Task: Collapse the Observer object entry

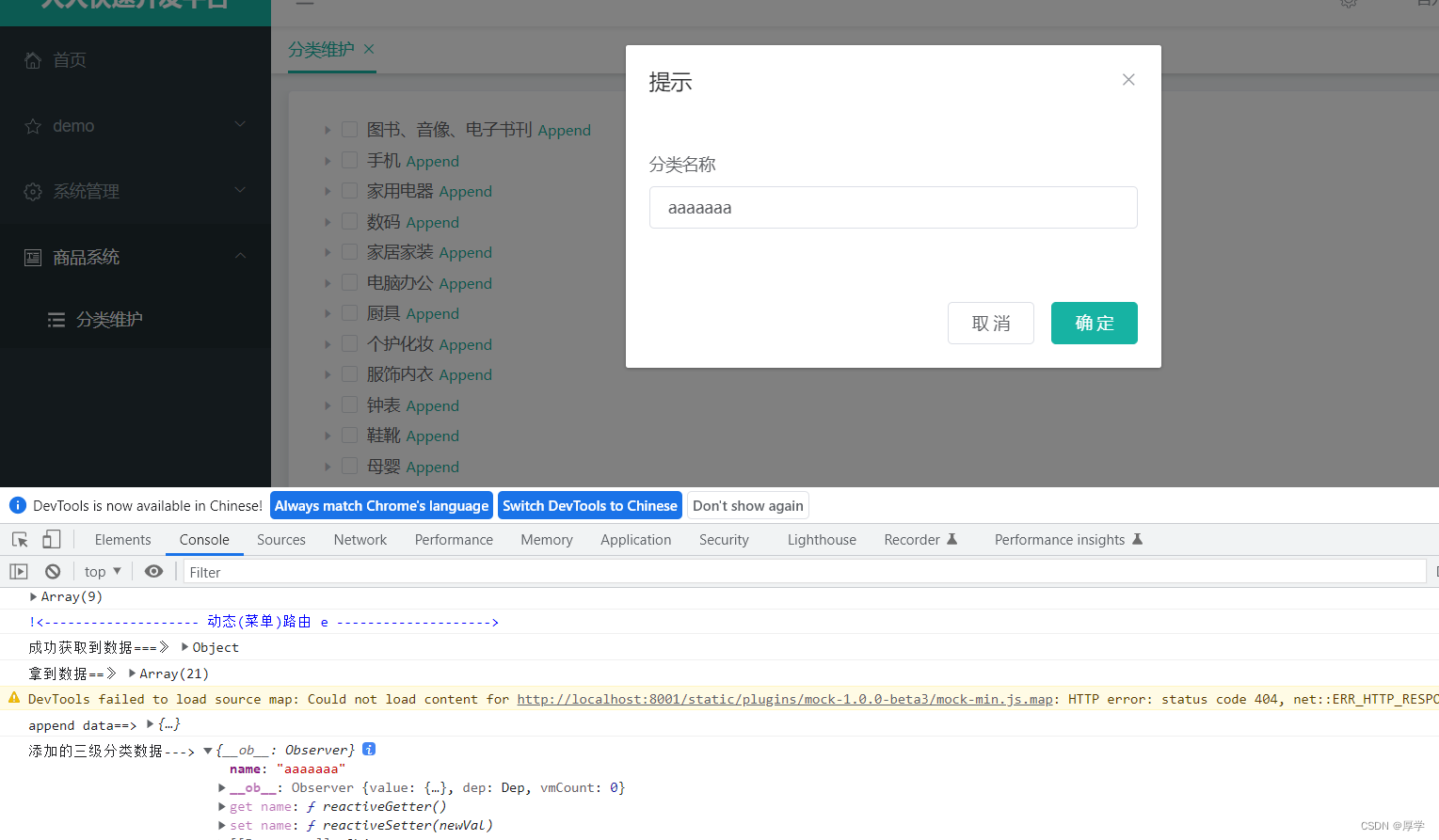Action: click(208, 751)
